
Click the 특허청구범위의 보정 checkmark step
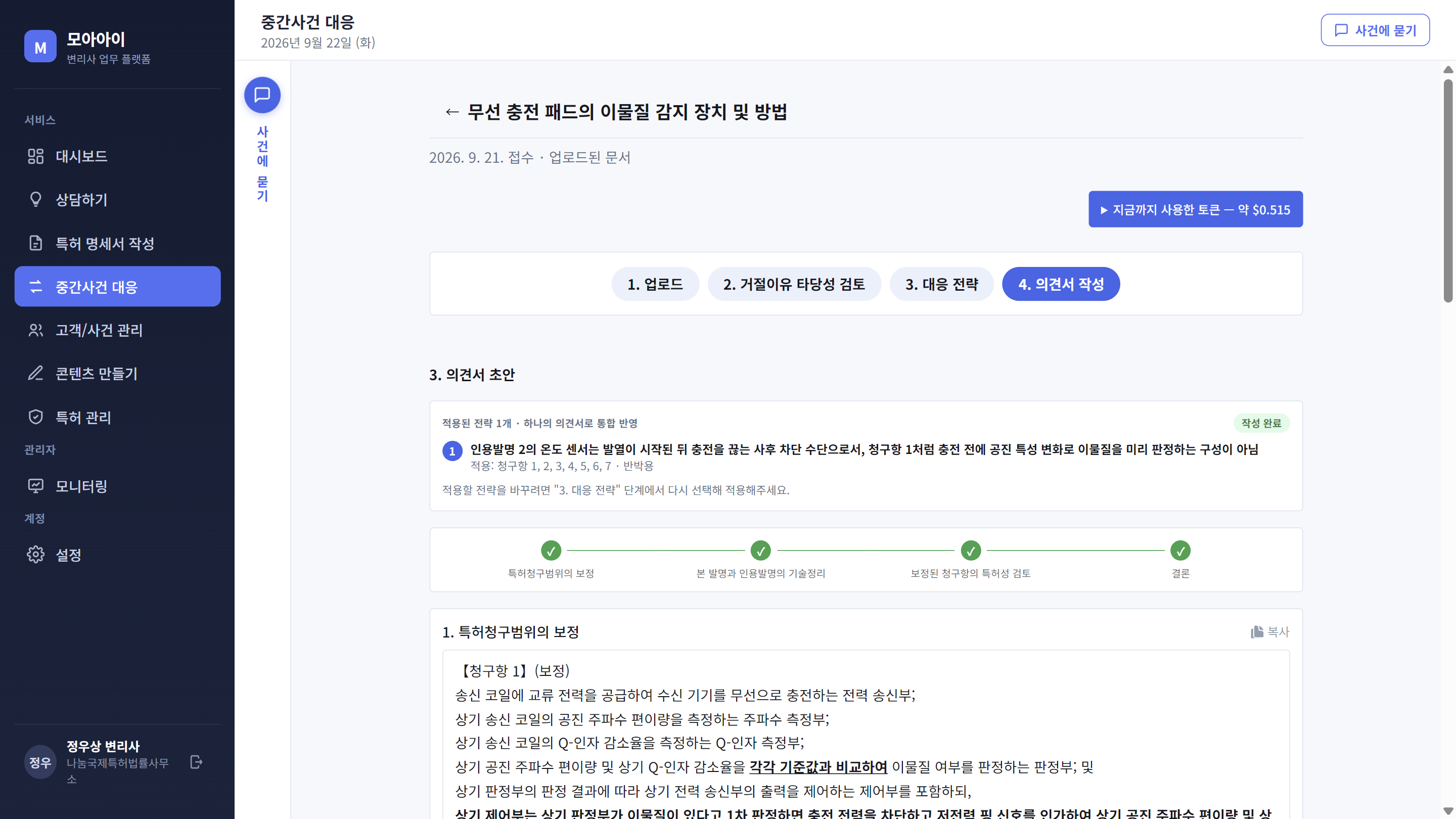click(x=551, y=551)
